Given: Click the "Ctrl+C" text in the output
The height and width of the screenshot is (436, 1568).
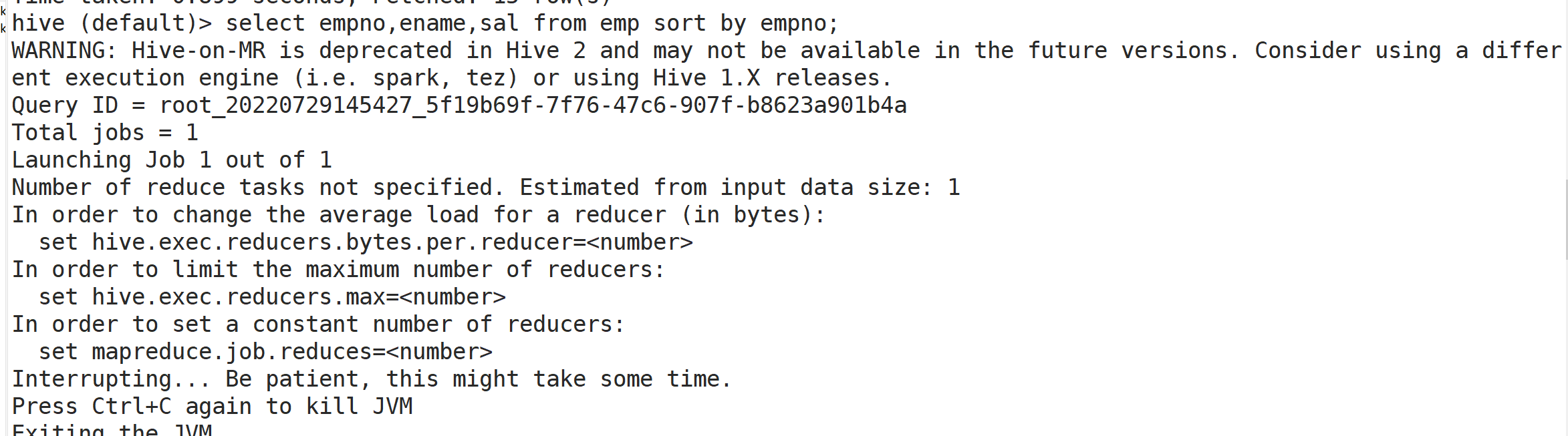Looking at the screenshot, I should pos(132,407).
